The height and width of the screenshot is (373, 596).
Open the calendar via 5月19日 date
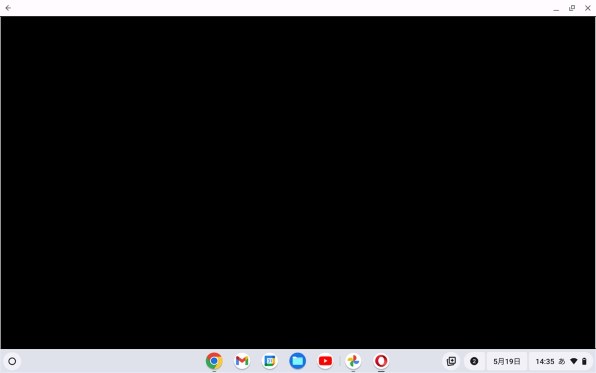tap(507, 361)
